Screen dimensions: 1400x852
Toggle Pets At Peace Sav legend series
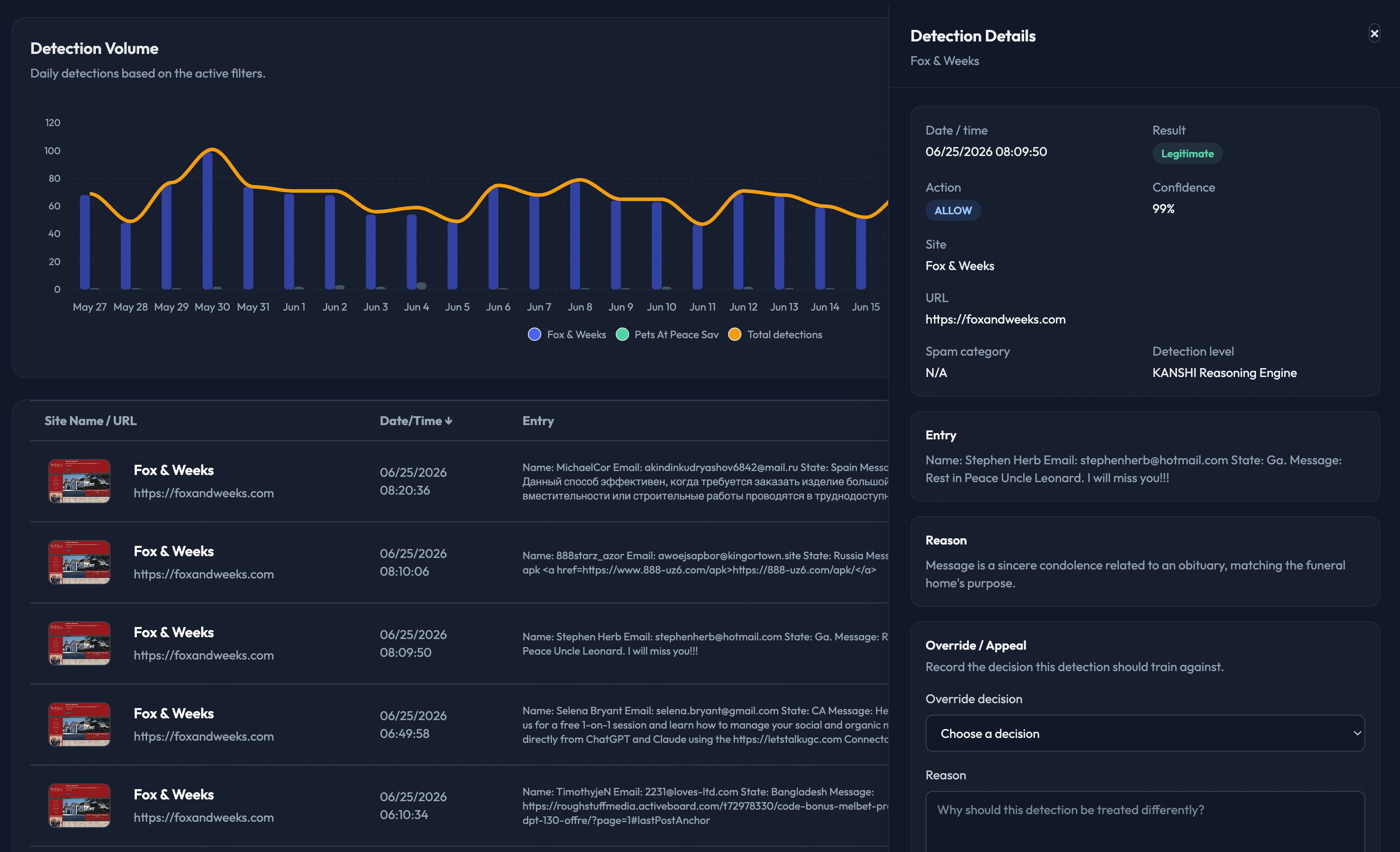click(667, 335)
